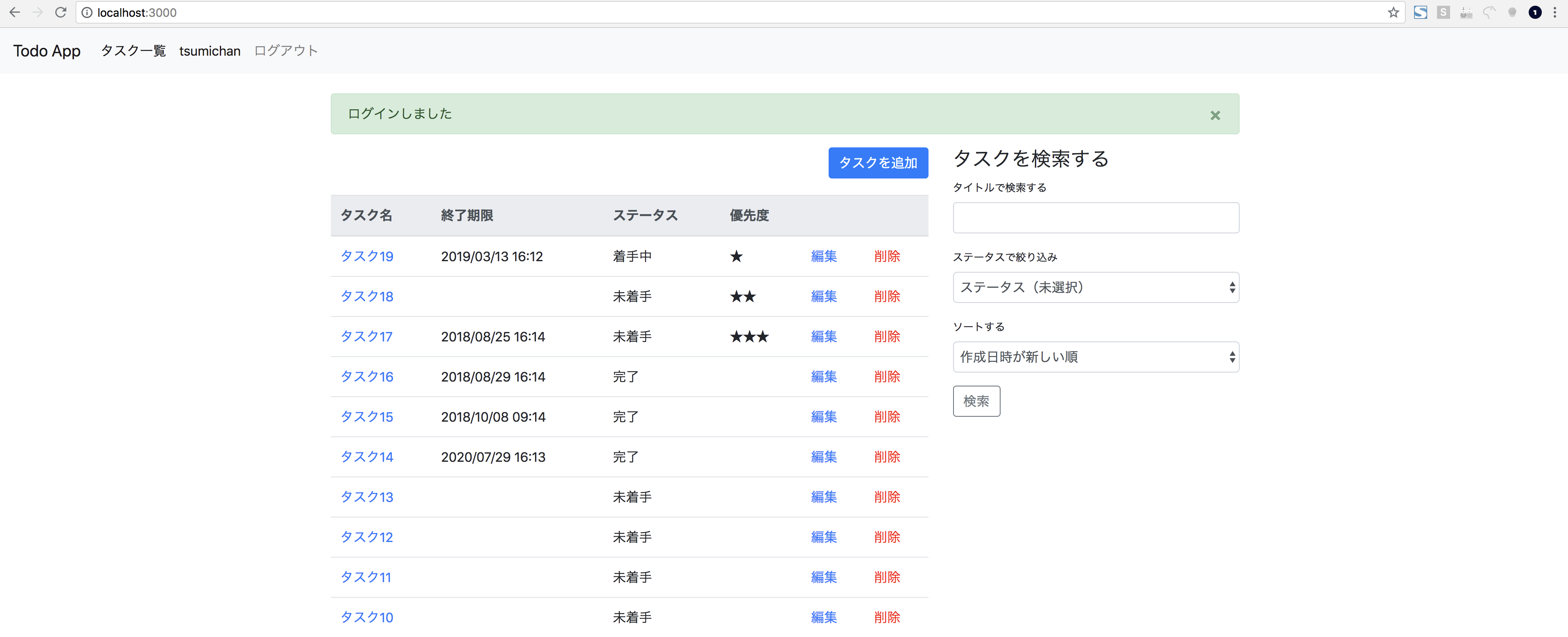This screenshot has height=637, width=1568.
Task: Open the 作成日時が新しい順 sort dropdown
Action: pyautogui.click(x=1096, y=357)
